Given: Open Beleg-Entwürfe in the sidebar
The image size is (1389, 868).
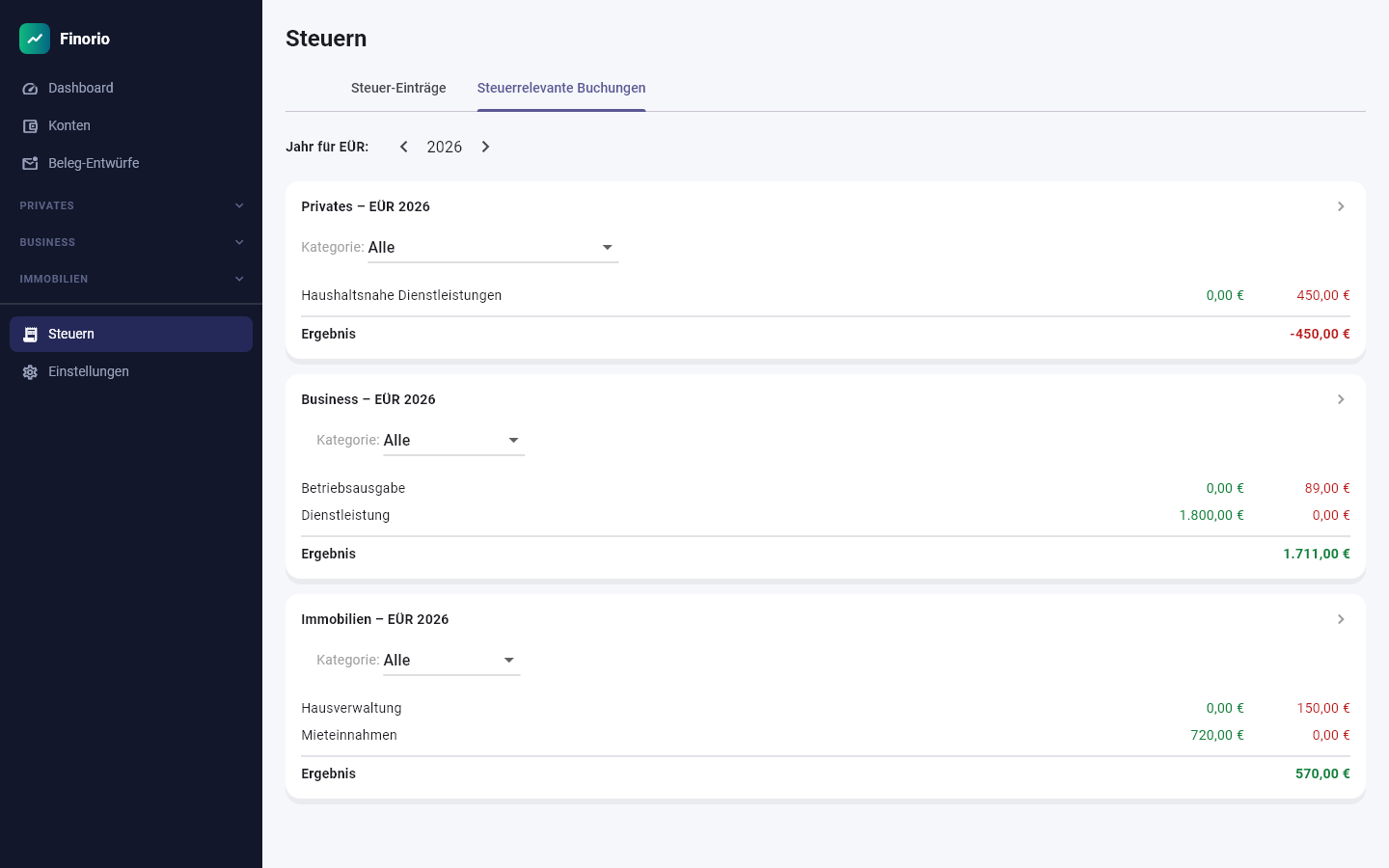Looking at the screenshot, I should [131, 163].
